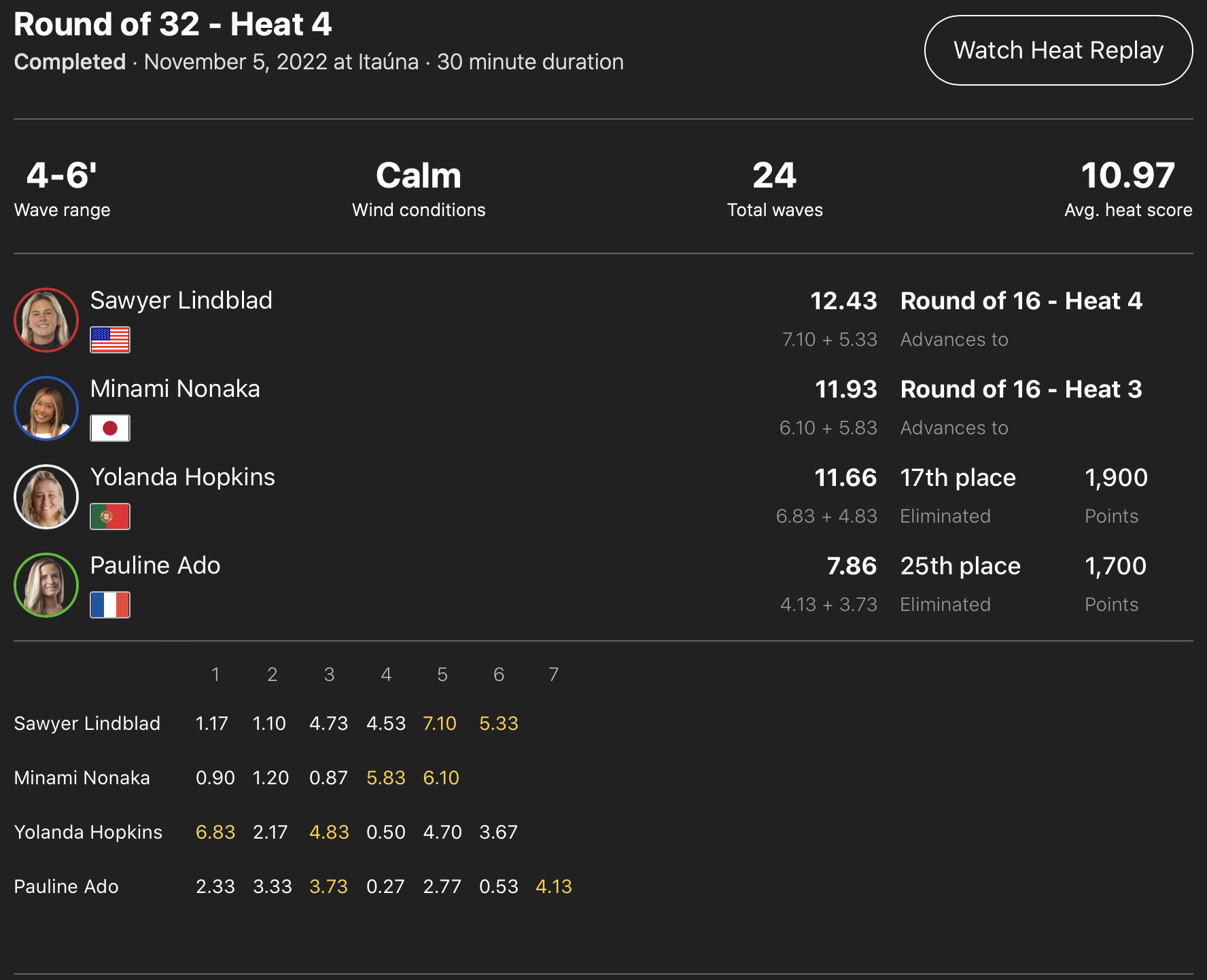Open the Sawyer Lindblad name link

(181, 300)
